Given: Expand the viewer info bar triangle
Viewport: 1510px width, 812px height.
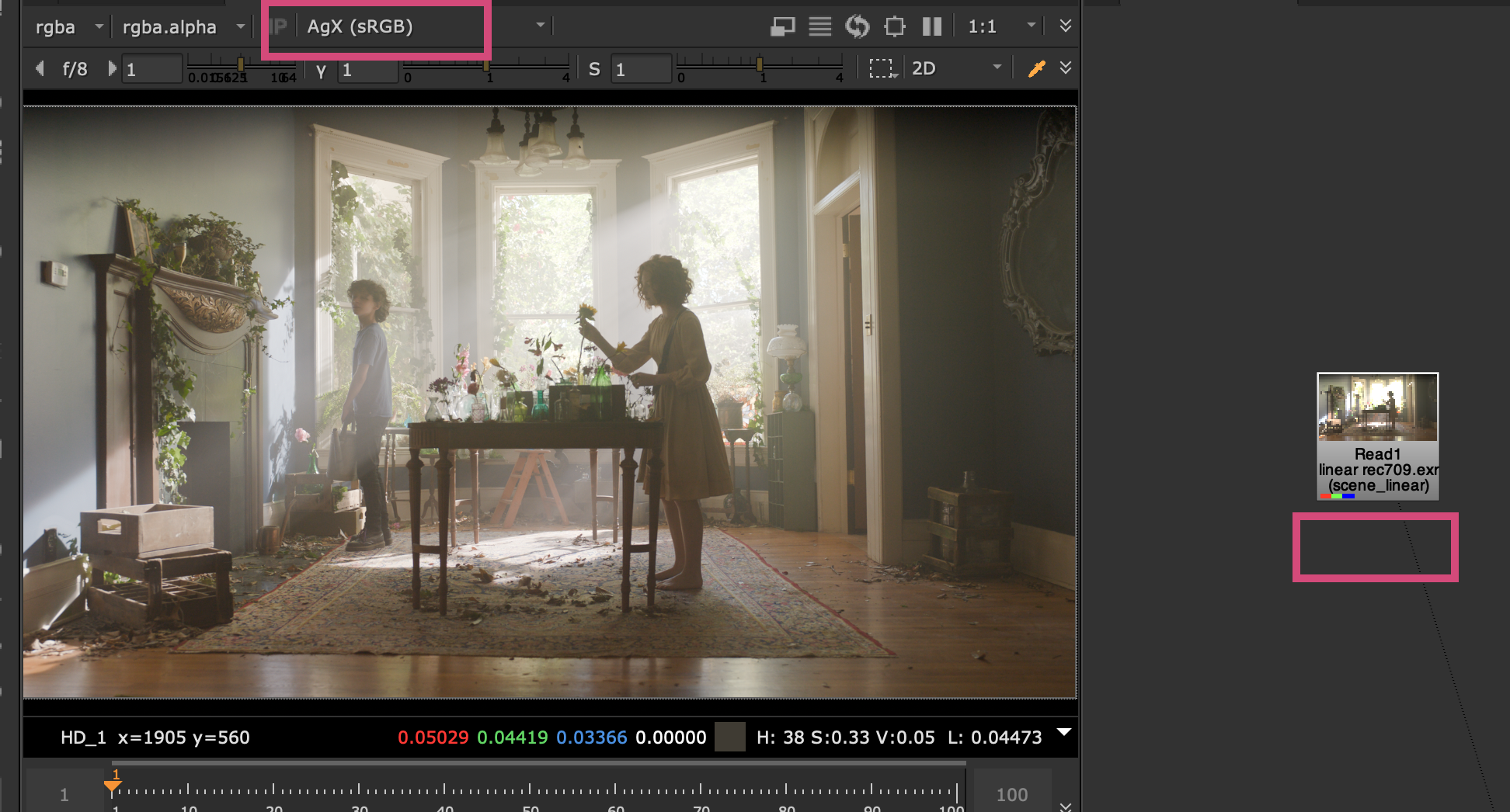Looking at the screenshot, I should click(x=1065, y=732).
